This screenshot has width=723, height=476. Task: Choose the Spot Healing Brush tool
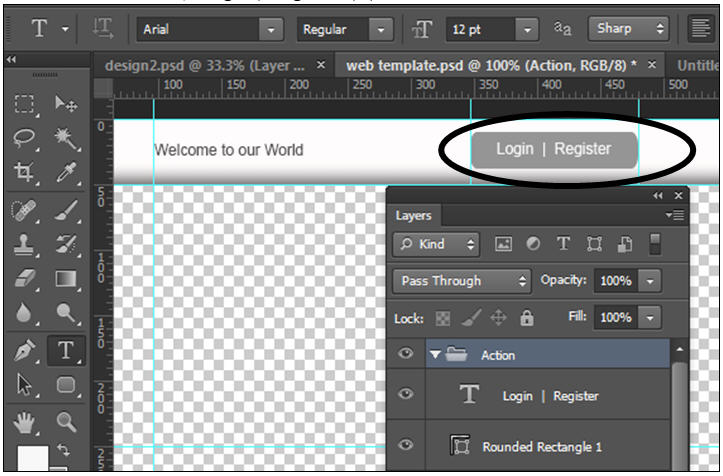point(24,210)
